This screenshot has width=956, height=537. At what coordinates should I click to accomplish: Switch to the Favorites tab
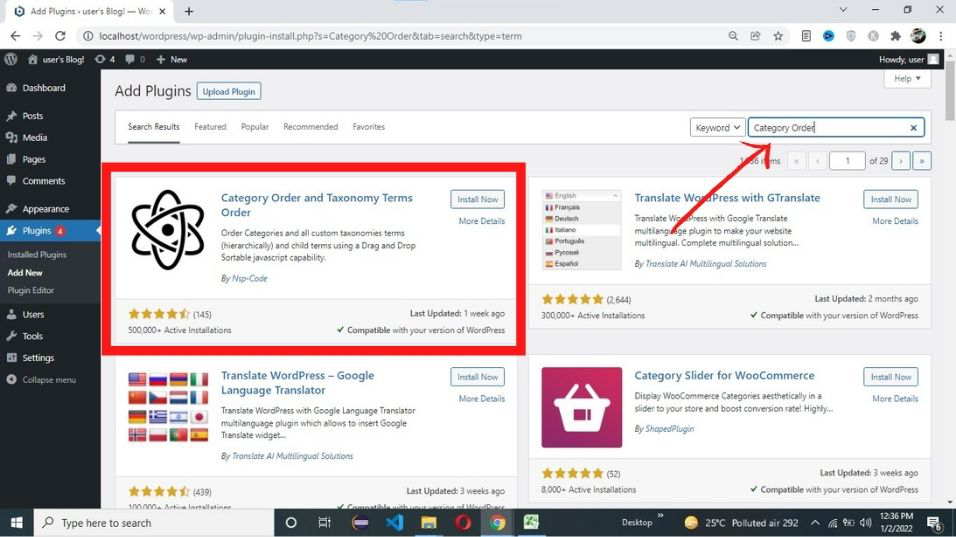pyautogui.click(x=368, y=127)
